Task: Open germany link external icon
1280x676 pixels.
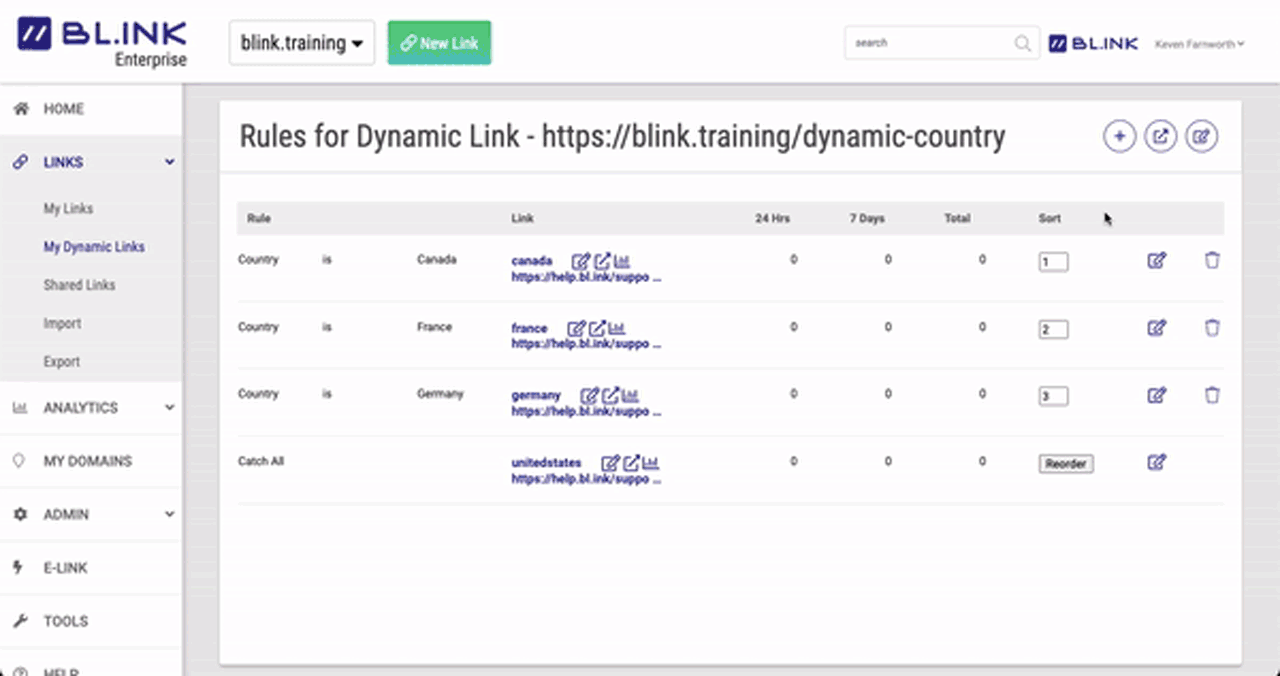Action: click(611, 395)
